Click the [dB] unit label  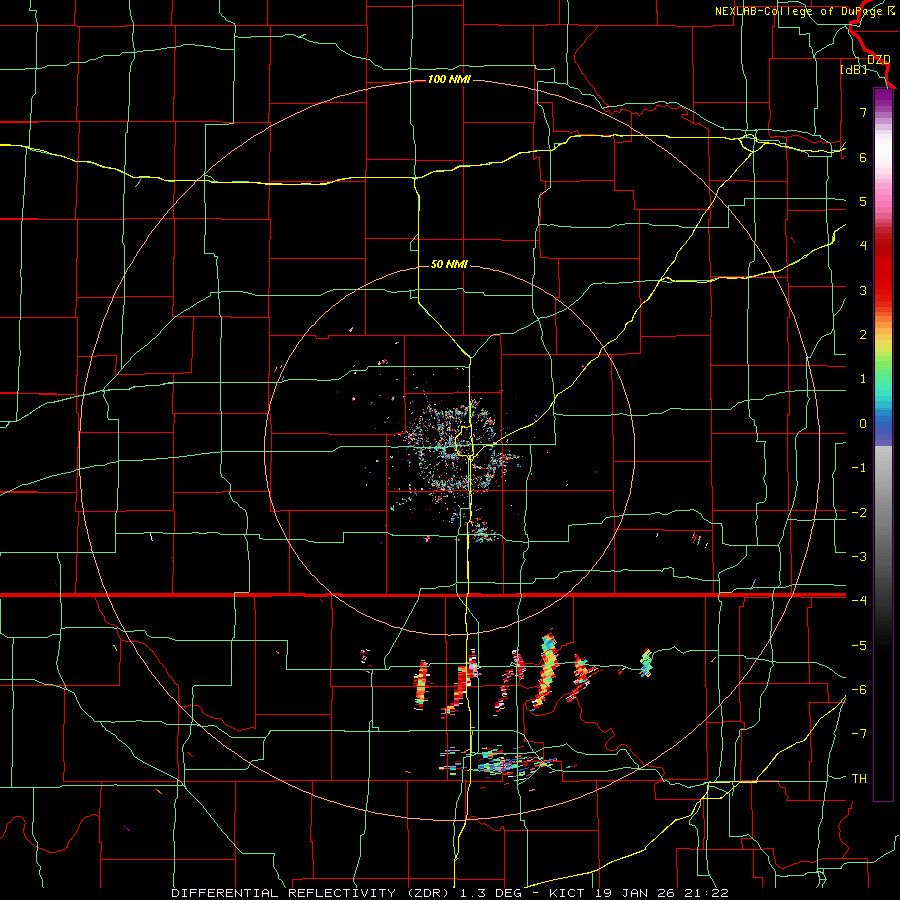pos(854,70)
